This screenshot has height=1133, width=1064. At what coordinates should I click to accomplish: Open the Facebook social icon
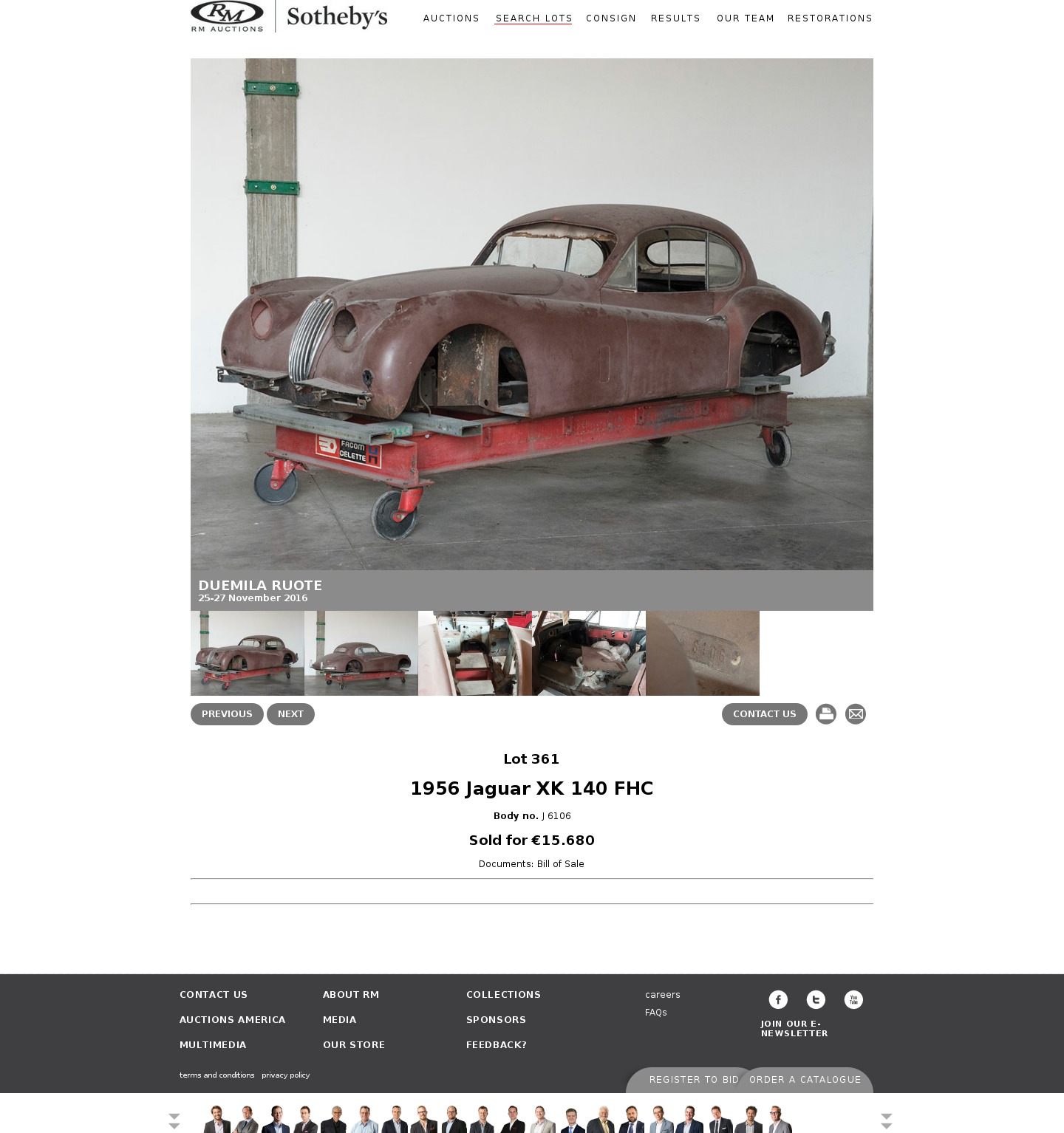(778, 999)
